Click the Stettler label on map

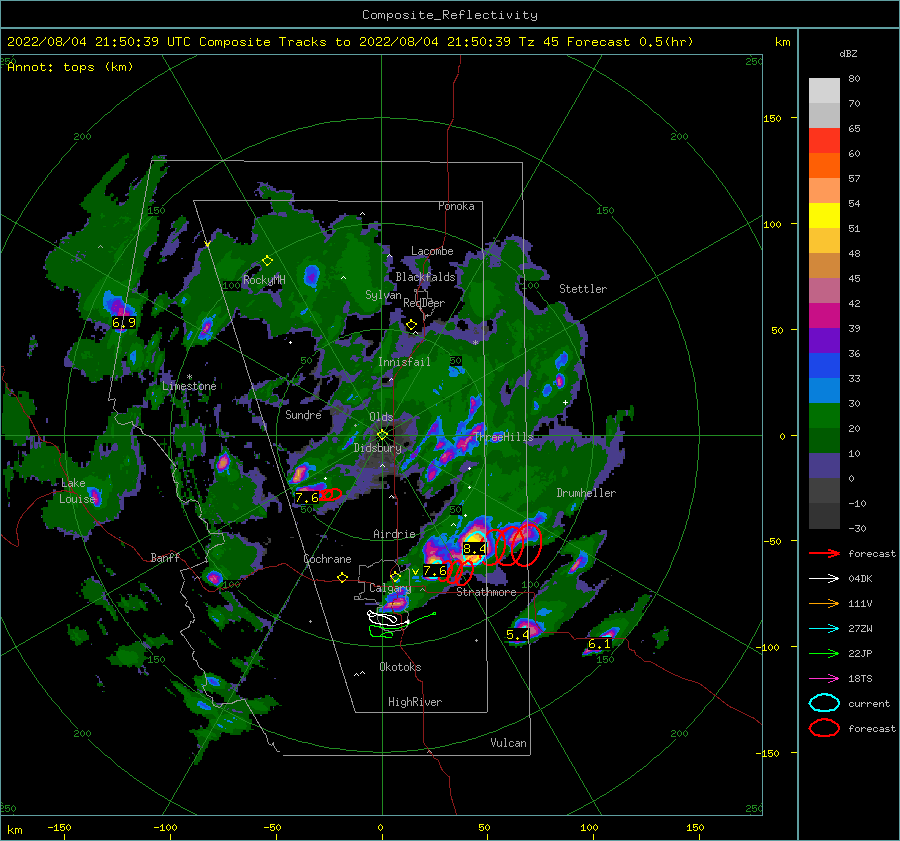(583, 289)
